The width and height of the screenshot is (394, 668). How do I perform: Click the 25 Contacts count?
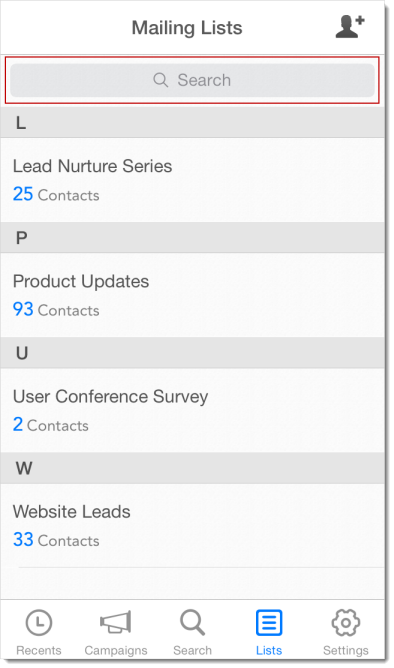(56, 195)
